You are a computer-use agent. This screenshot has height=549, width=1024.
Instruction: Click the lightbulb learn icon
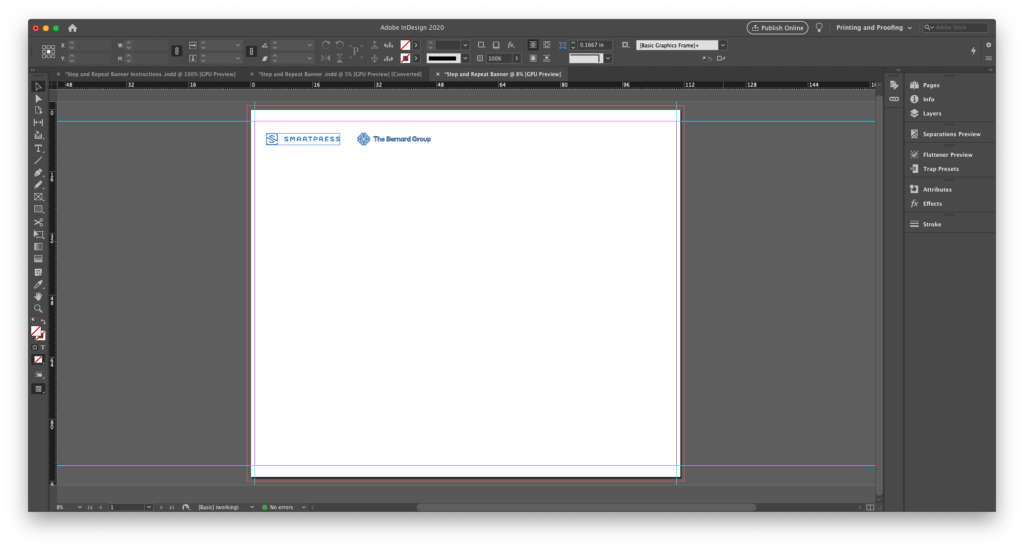(819, 27)
